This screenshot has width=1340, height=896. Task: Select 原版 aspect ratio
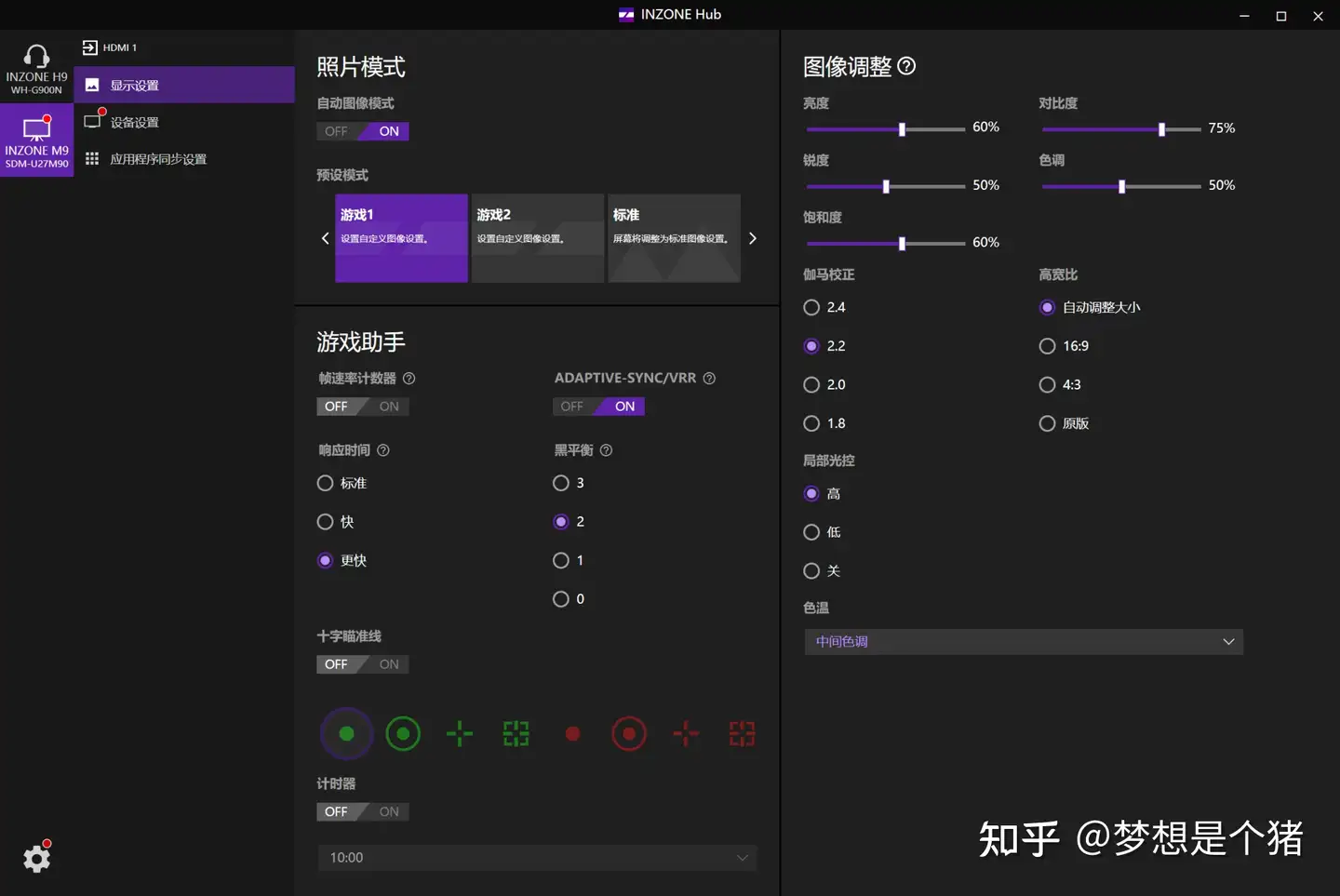[1064, 423]
